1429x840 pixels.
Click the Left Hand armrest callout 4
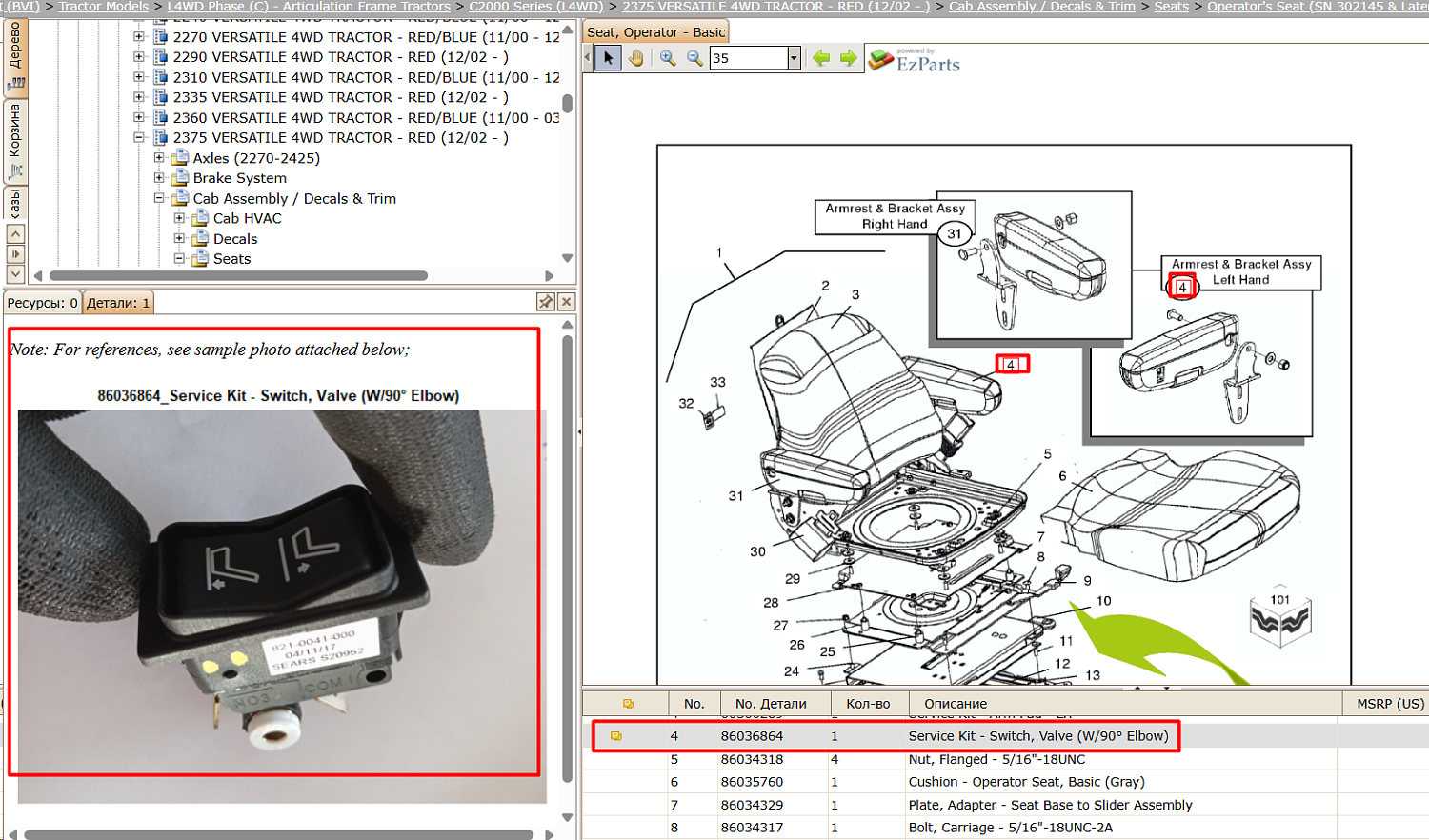1182,287
